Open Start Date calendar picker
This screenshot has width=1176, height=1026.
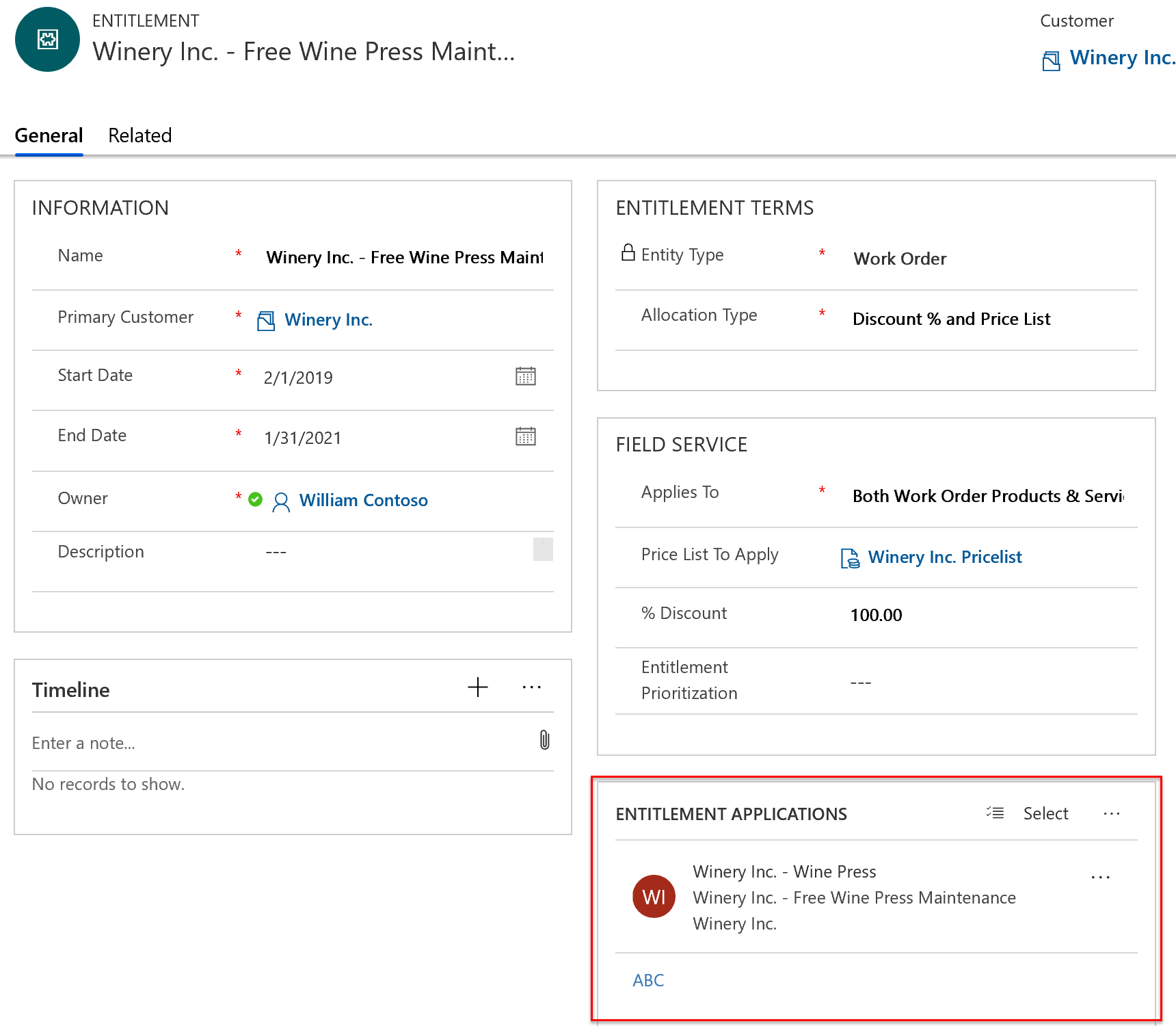click(525, 376)
